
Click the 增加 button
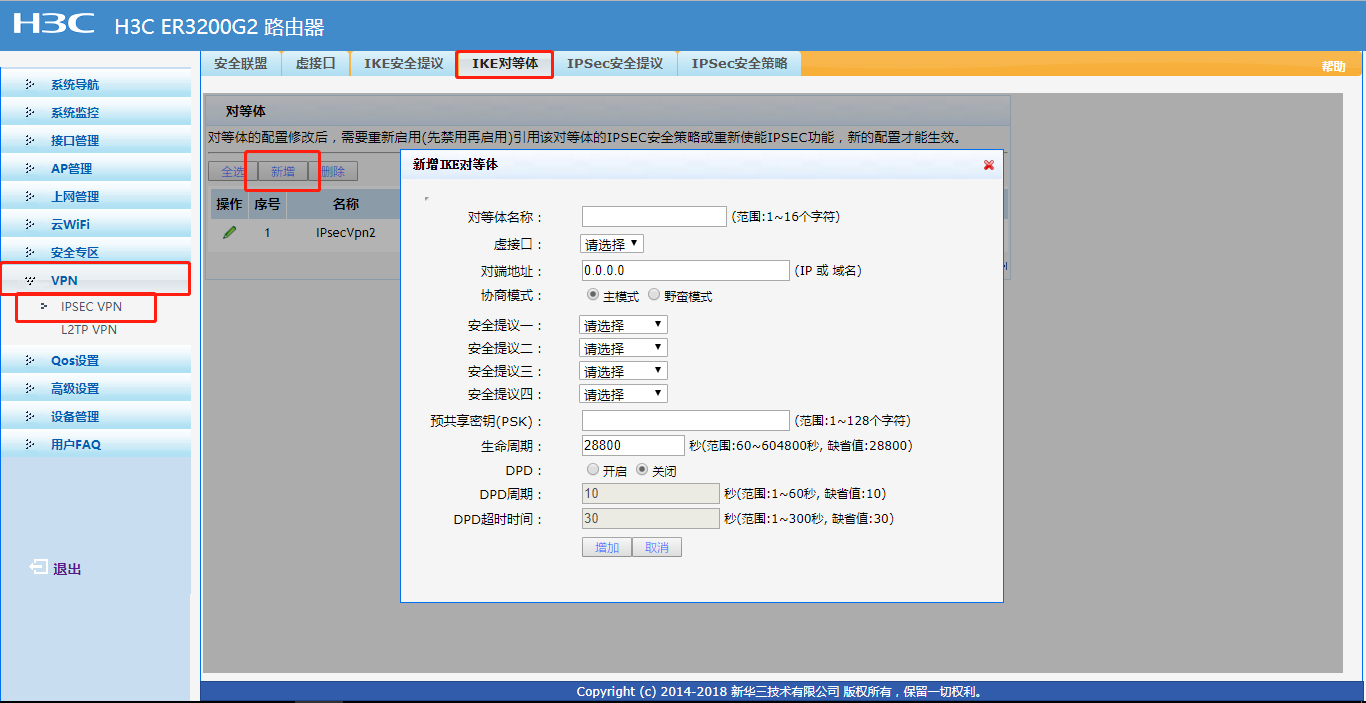click(x=607, y=547)
